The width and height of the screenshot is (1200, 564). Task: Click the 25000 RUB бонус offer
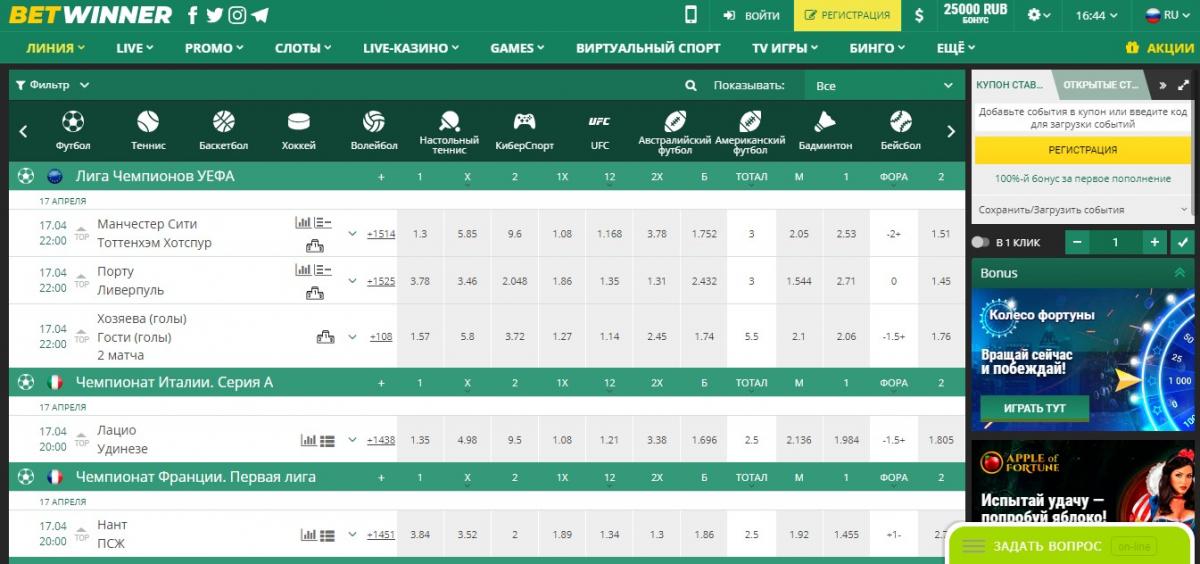975,14
